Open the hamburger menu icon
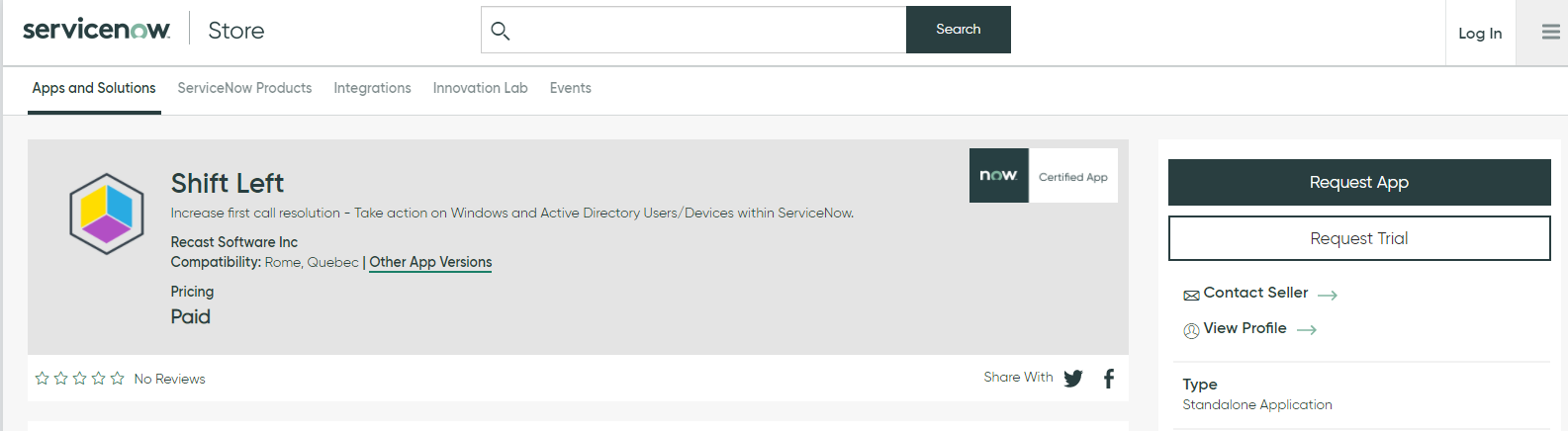The height and width of the screenshot is (431, 1568). click(1550, 33)
